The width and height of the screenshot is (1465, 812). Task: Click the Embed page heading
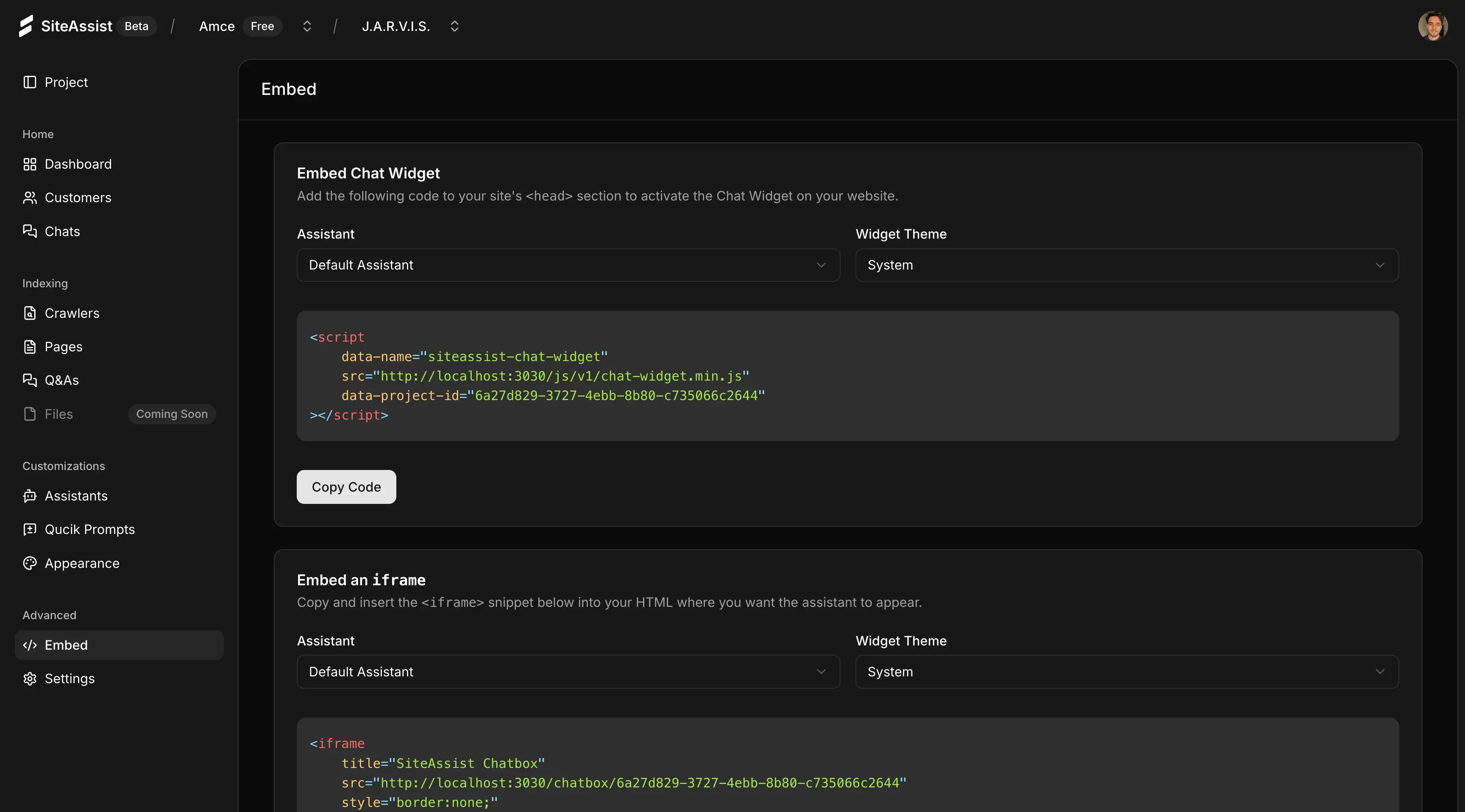289,89
